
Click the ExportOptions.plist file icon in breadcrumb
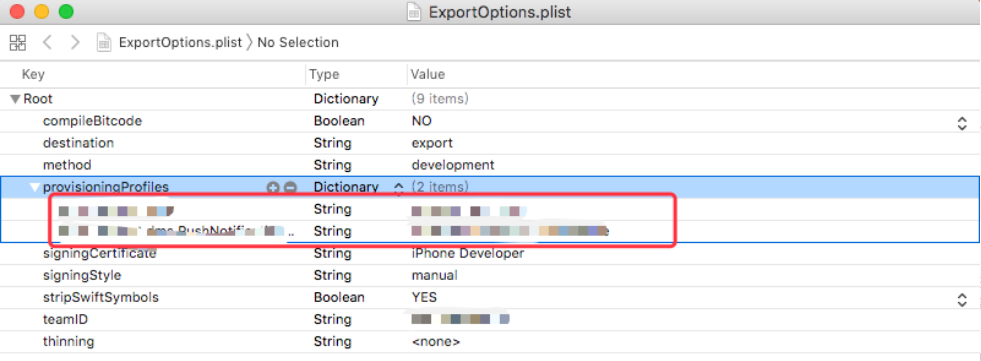click(x=104, y=43)
